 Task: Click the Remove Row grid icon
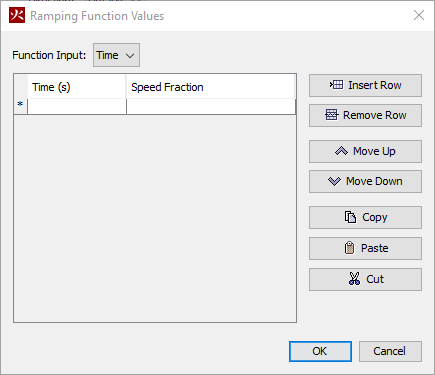(331, 115)
